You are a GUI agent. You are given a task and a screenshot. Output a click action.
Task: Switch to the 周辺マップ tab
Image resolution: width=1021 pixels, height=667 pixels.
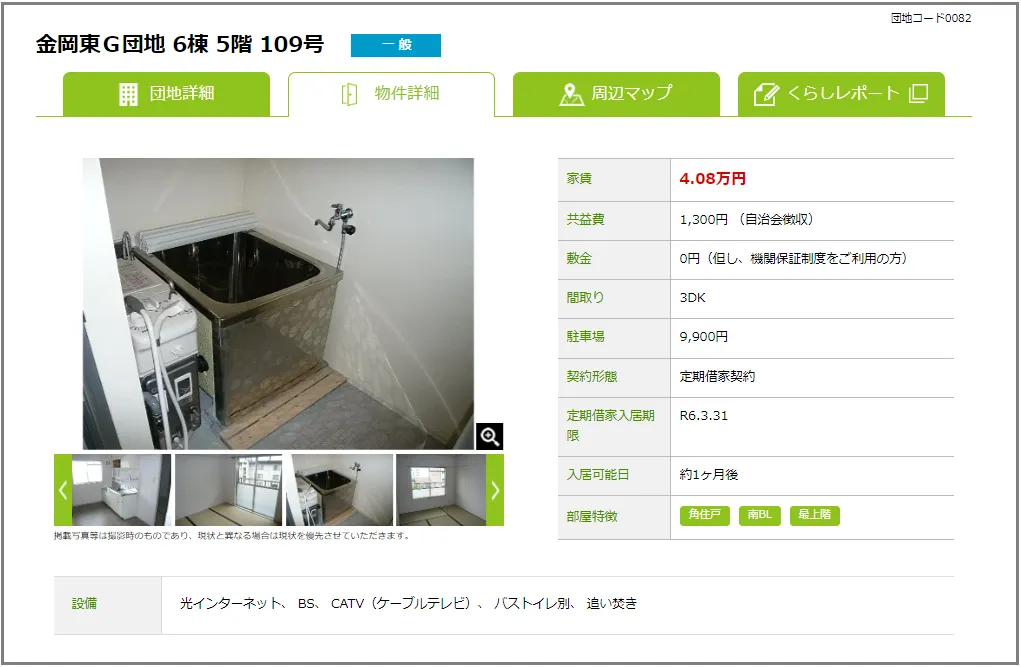pos(616,94)
